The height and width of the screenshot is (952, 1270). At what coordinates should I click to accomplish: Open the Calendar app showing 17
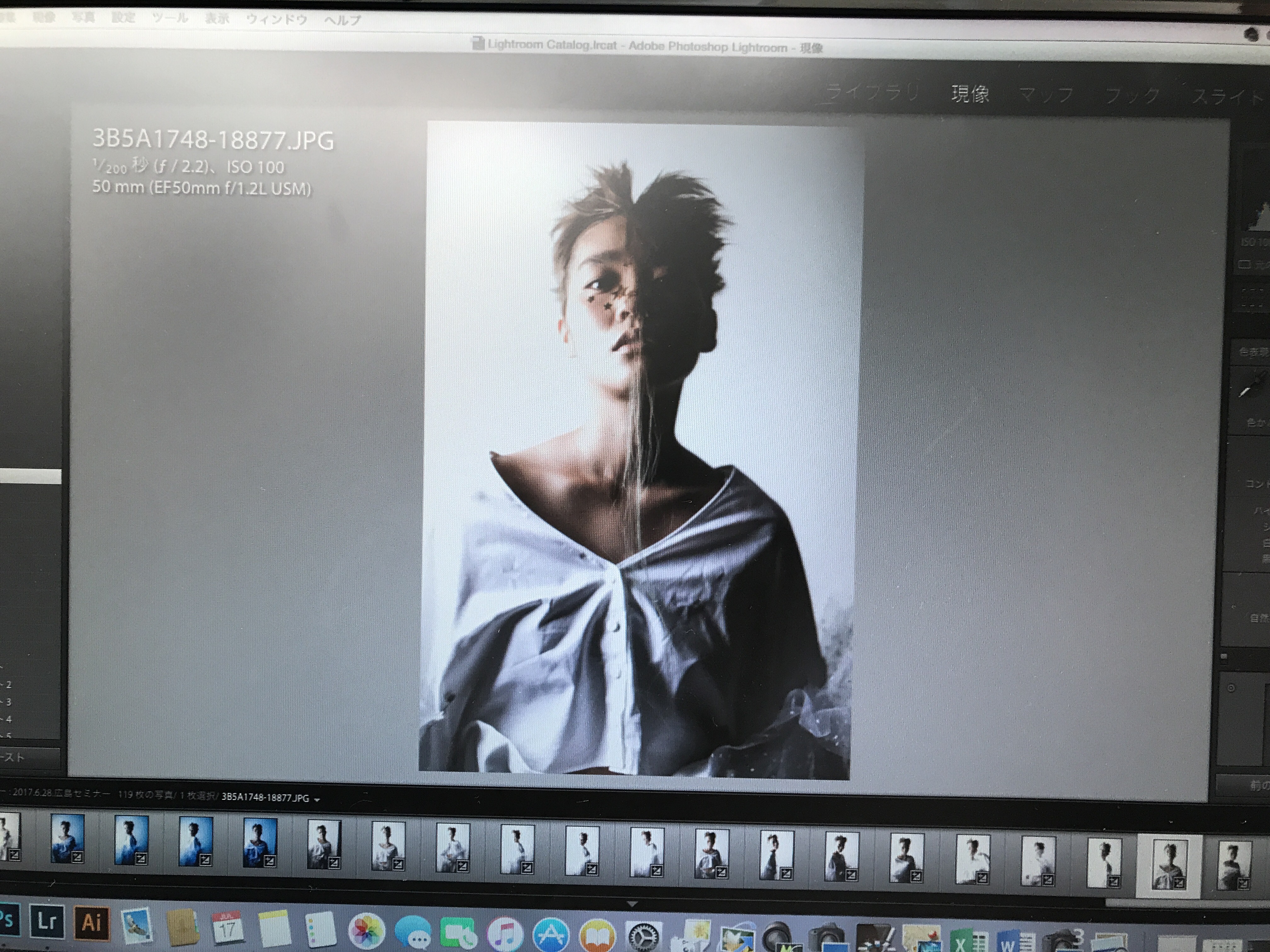pyautogui.click(x=228, y=927)
